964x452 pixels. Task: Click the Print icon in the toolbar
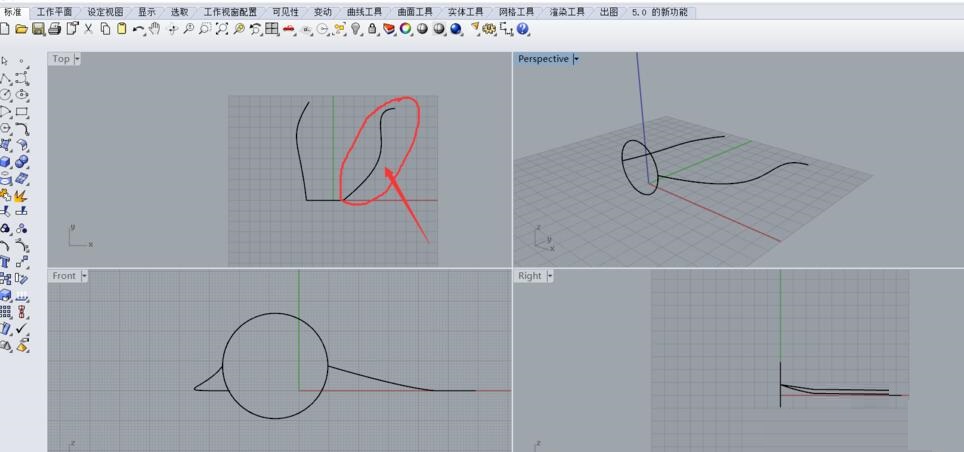[55, 29]
